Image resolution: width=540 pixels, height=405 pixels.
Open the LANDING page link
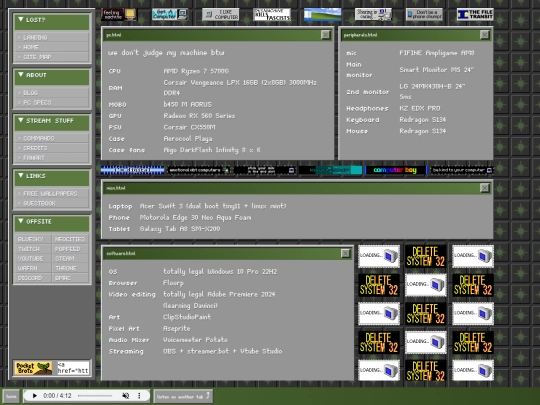[52, 37]
